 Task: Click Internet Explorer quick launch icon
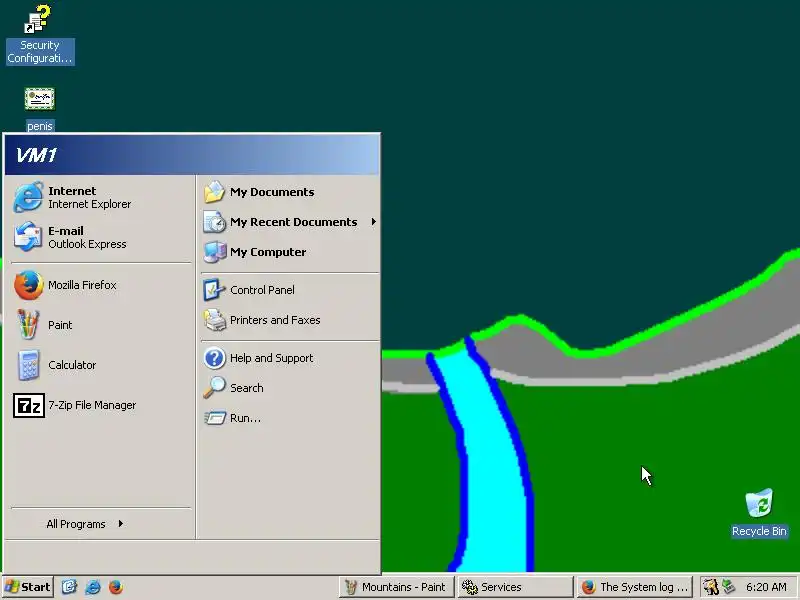92,587
